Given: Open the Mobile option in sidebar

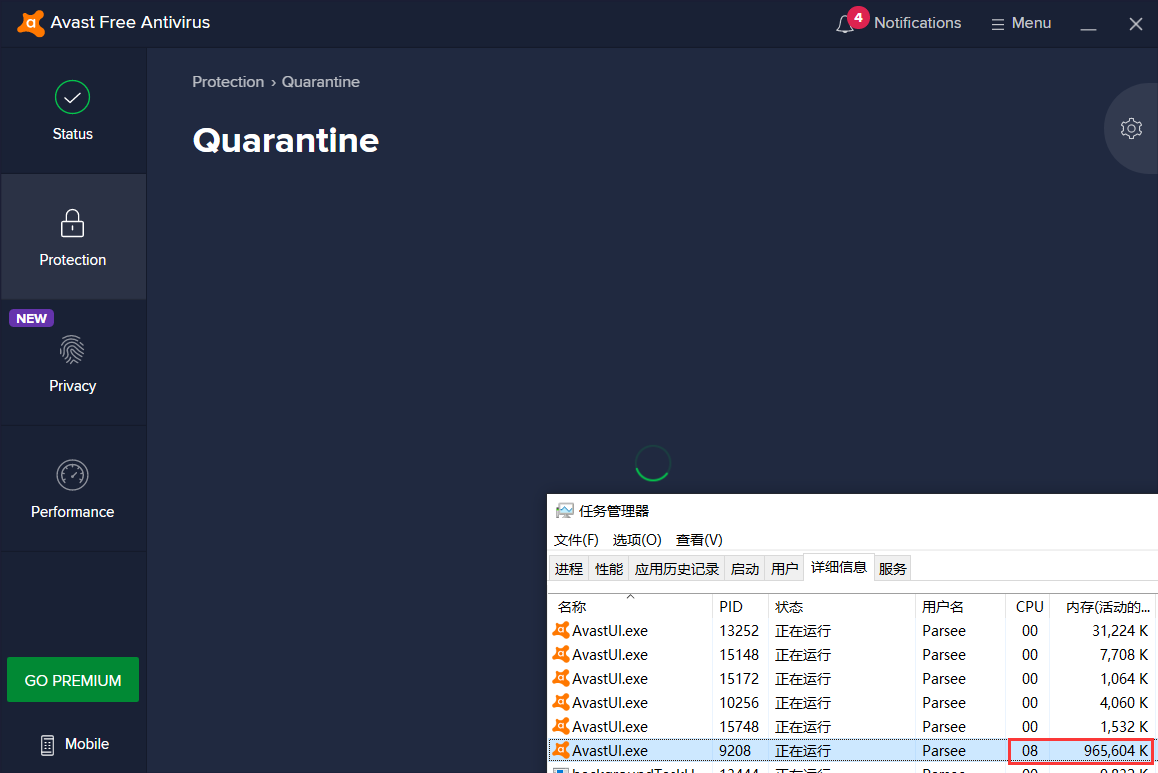Looking at the screenshot, I should point(74,744).
